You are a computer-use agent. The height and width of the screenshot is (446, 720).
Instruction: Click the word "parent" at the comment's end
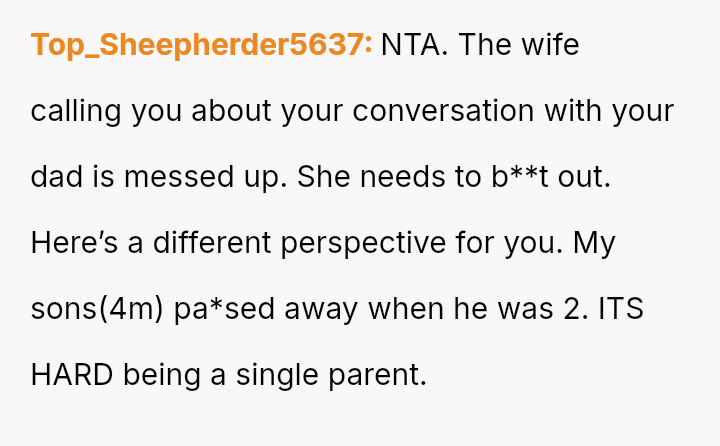pos(381,375)
